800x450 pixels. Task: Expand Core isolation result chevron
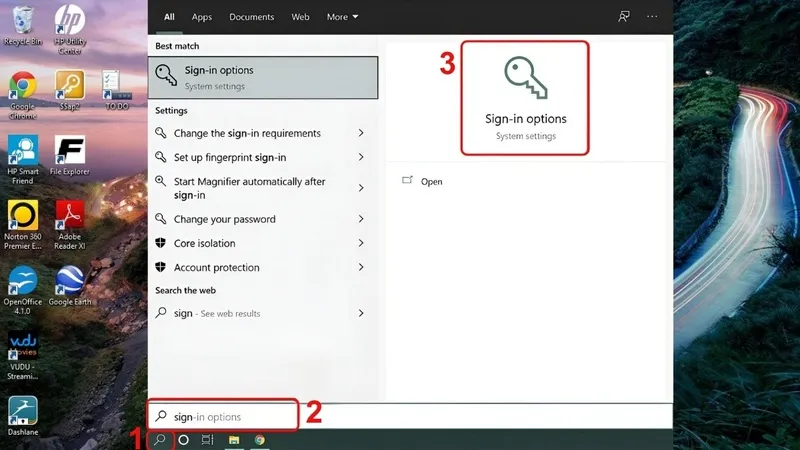coord(361,243)
